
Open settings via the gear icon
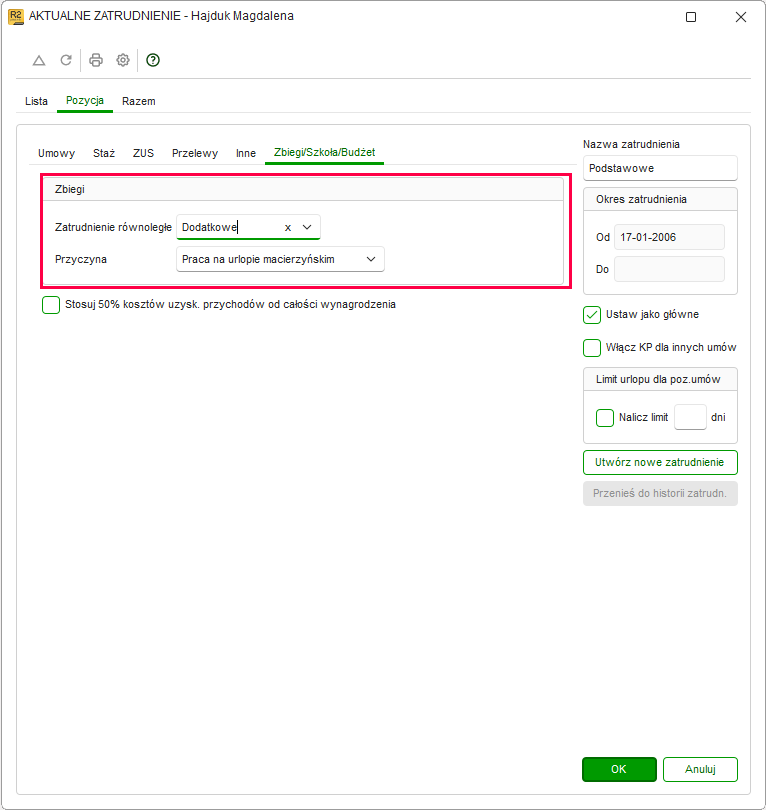coord(123,60)
